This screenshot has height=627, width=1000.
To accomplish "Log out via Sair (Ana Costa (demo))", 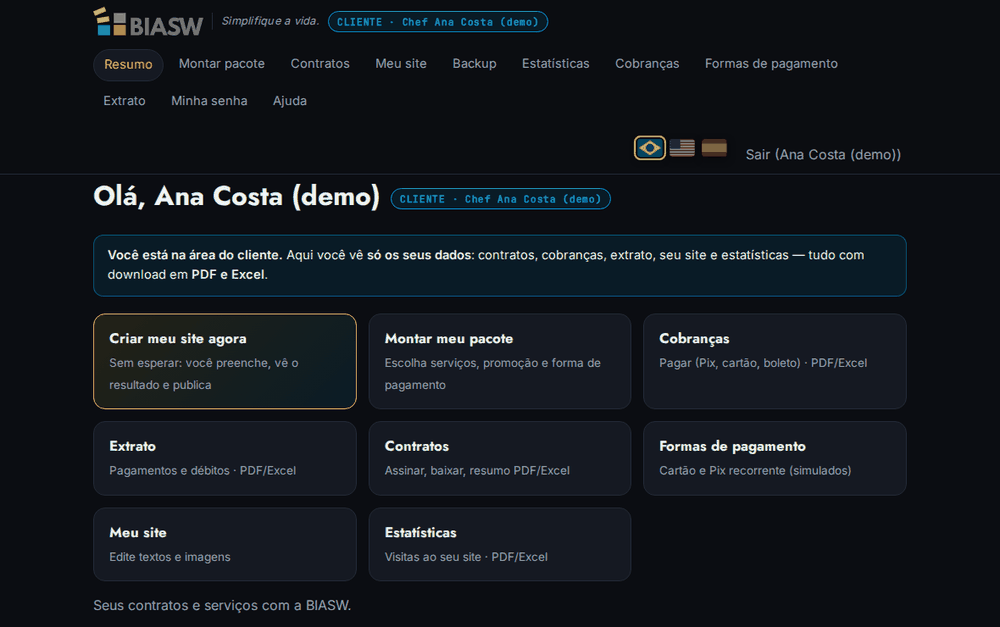I will (x=823, y=154).
